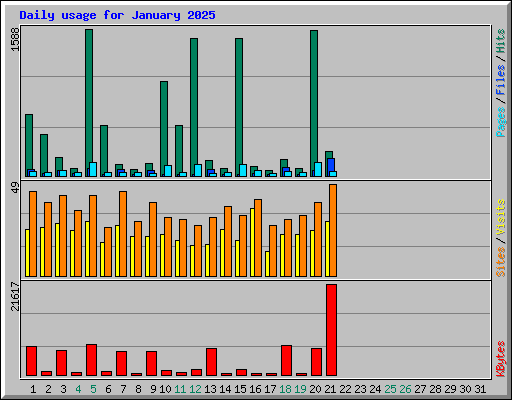Screen dimensions: 512x400
Task: Click the day 31 axis label
Action: pyautogui.click(x=480, y=389)
